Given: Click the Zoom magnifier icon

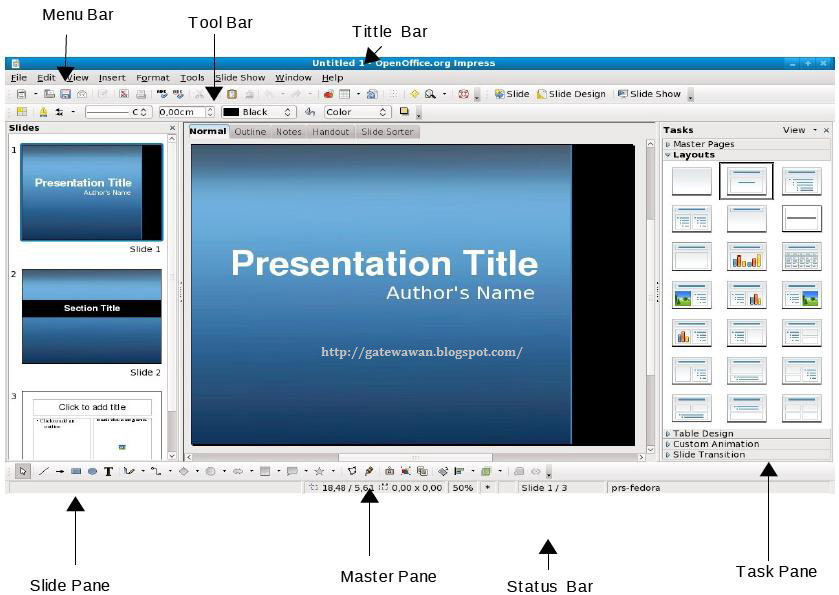Looking at the screenshot, I should click(x=429, y=94).
